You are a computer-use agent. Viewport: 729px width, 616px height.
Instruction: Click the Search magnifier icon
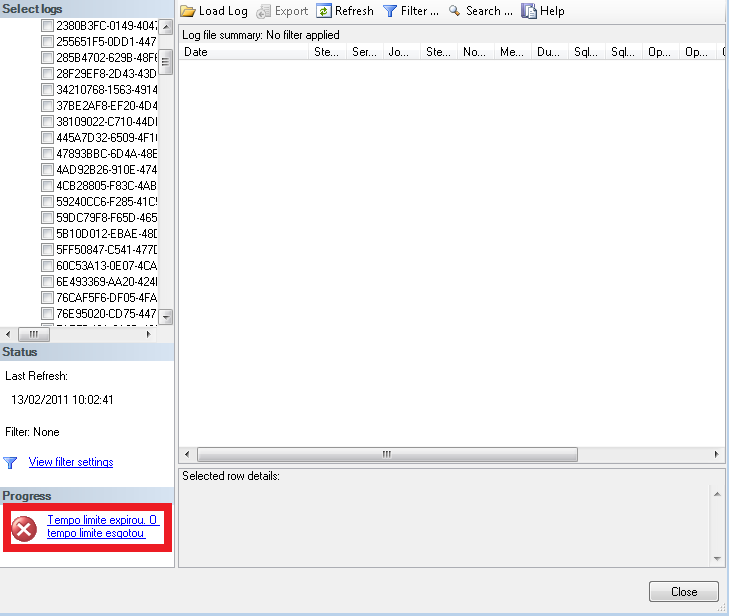click(455, 11)
